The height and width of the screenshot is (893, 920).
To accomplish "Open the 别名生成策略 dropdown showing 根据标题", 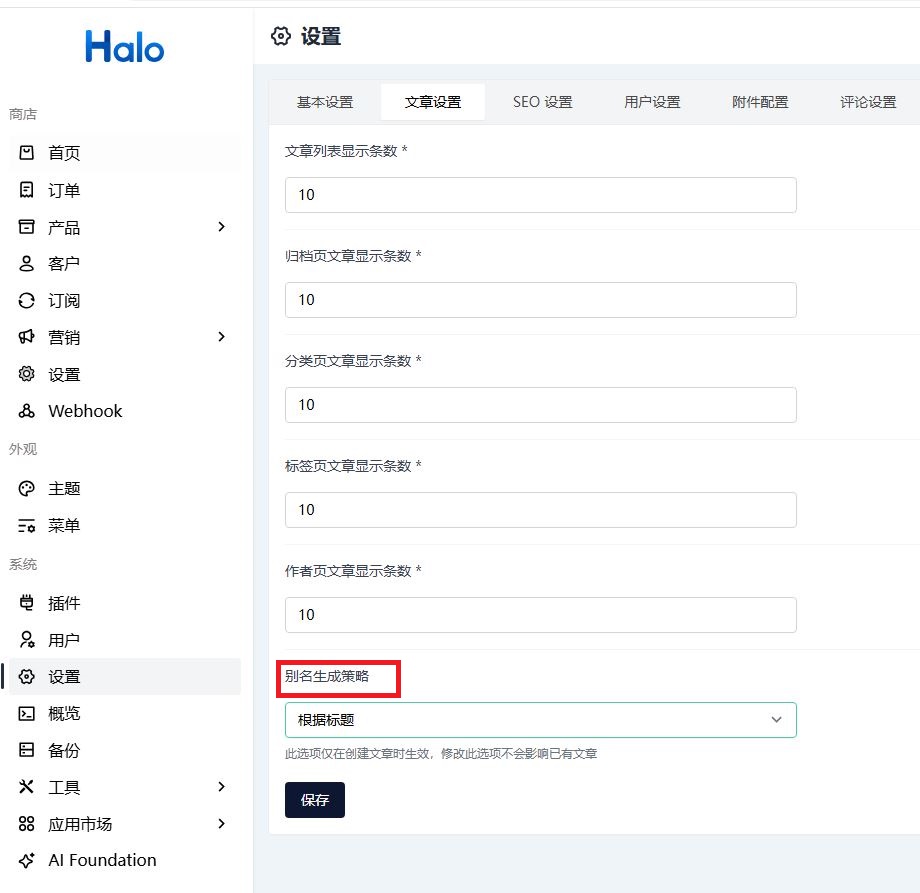I will [540, 720].
